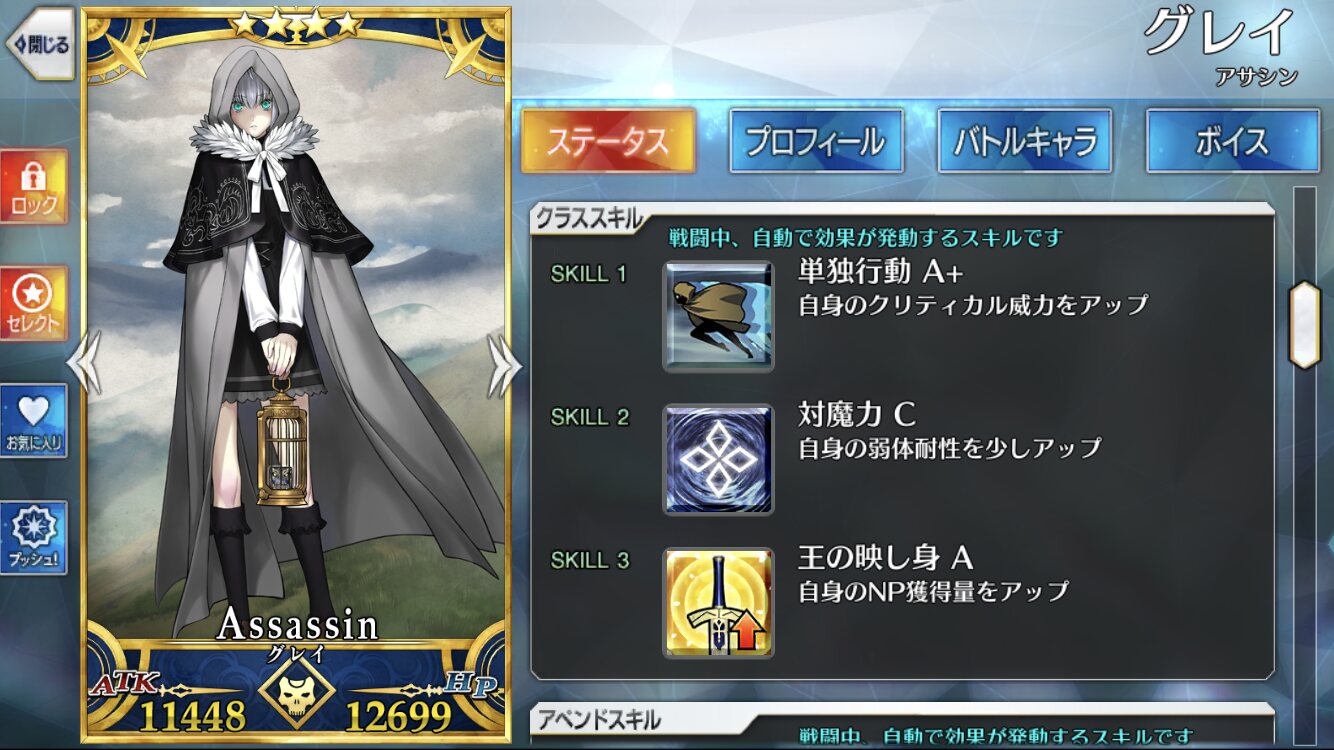The image size is (1334, 750).
Task: Toggle the ロック lock button
Action: [x=34, y=187]
